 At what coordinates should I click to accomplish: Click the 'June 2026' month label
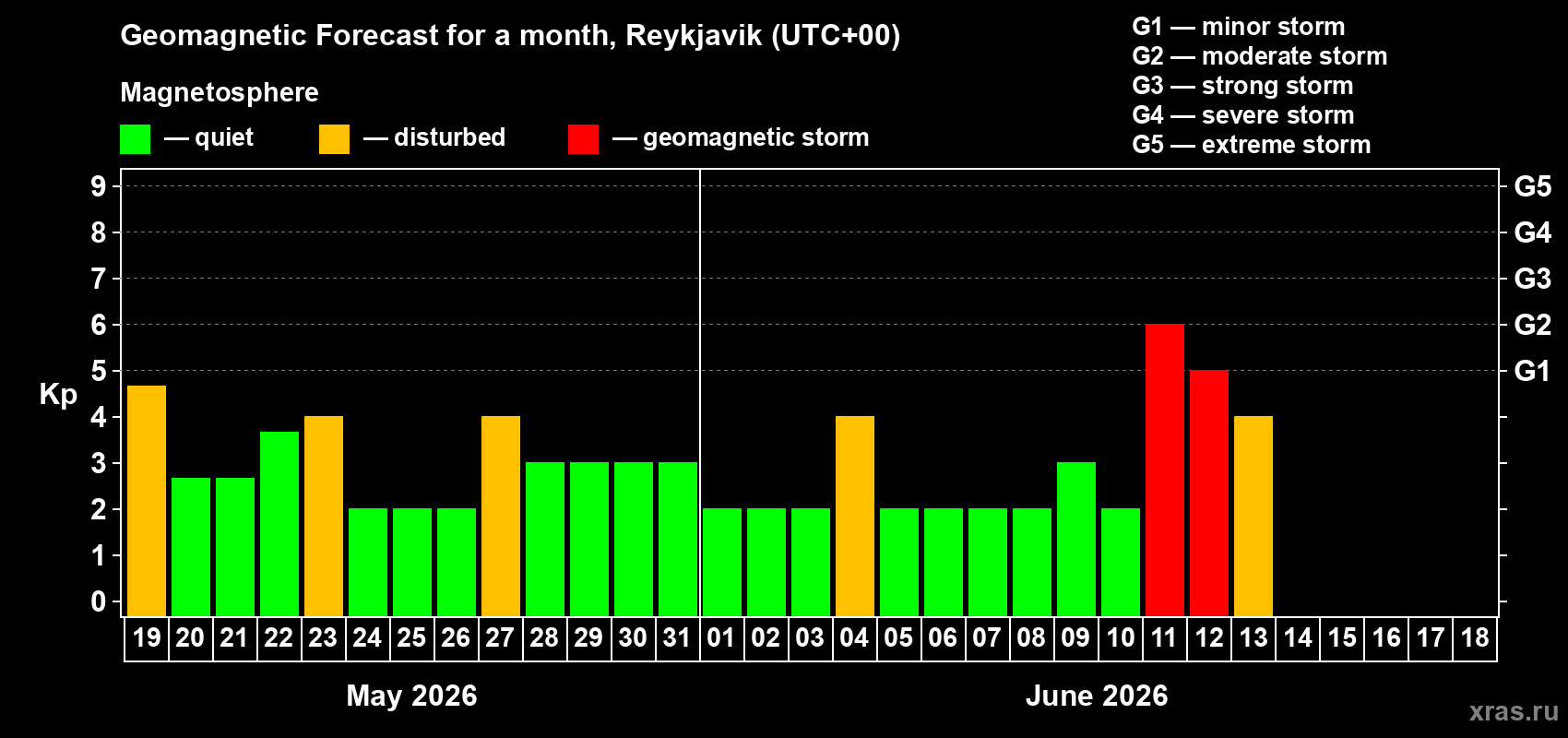[x=1097, y=696]
